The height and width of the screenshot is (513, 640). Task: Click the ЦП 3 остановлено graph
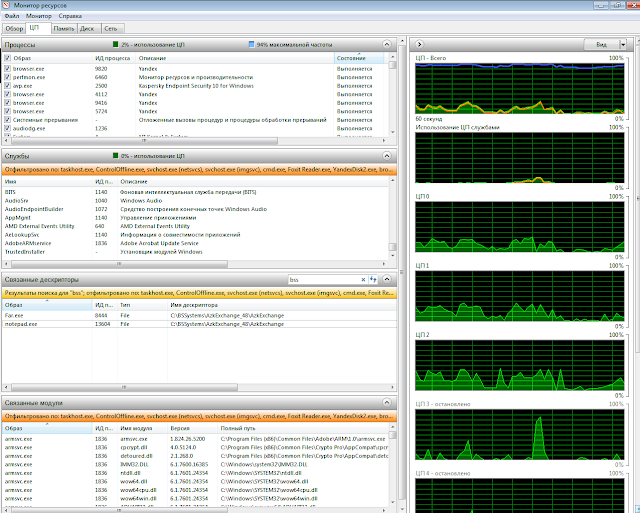tap(520, 435)
